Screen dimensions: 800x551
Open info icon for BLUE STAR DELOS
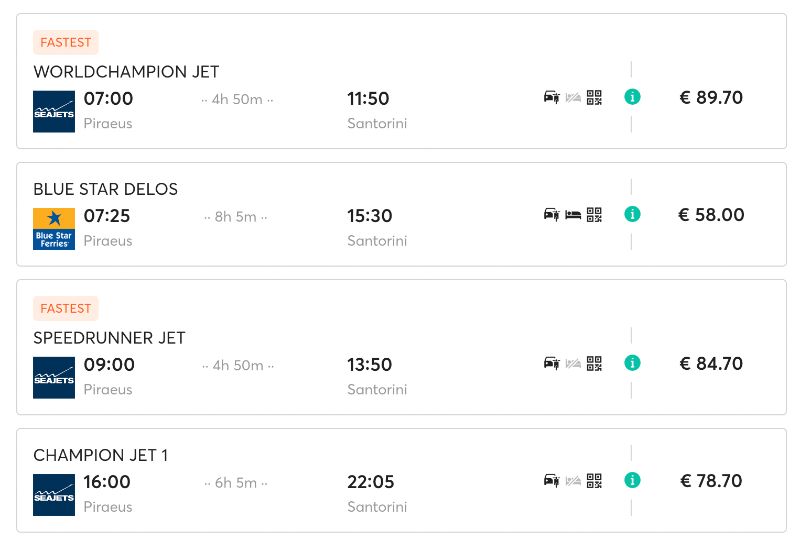[x=632, y=214]
